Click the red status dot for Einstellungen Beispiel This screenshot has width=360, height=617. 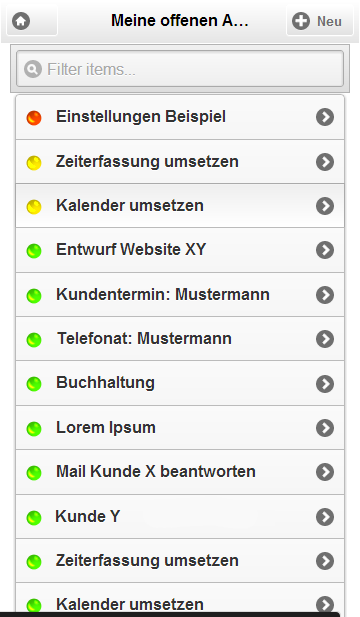click(x=34, y=118)
